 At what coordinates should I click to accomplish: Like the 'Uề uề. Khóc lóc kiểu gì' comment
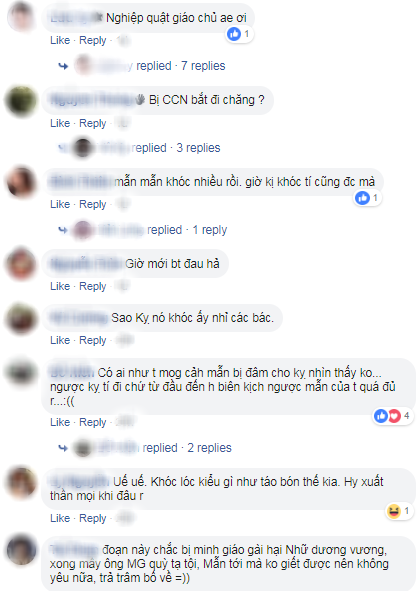point(60,518)
